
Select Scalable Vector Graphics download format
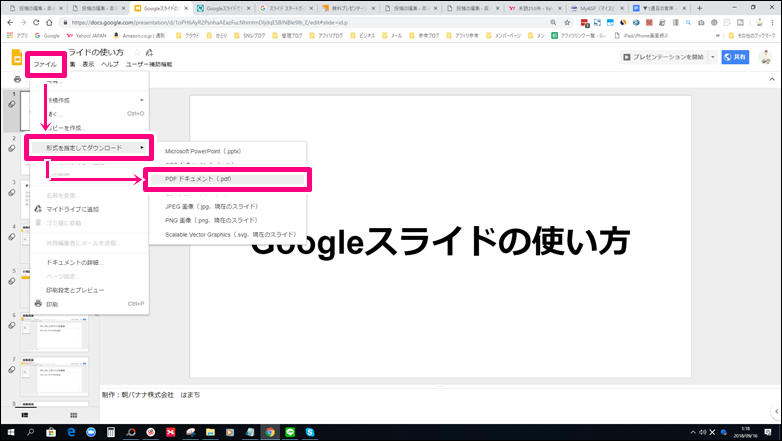click(228, 234)
